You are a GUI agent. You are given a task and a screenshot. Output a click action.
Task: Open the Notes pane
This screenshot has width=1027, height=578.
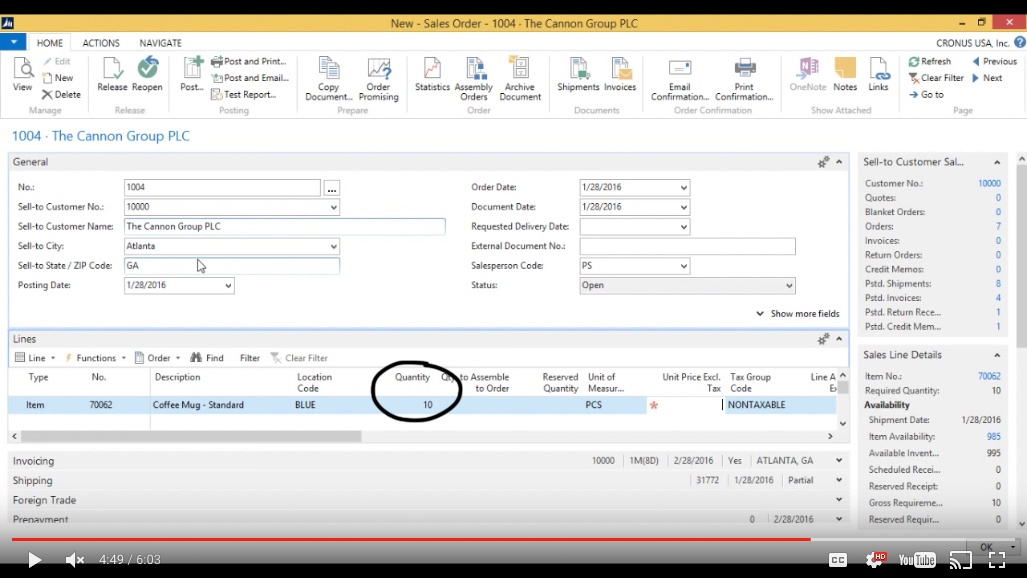[845, 74]
